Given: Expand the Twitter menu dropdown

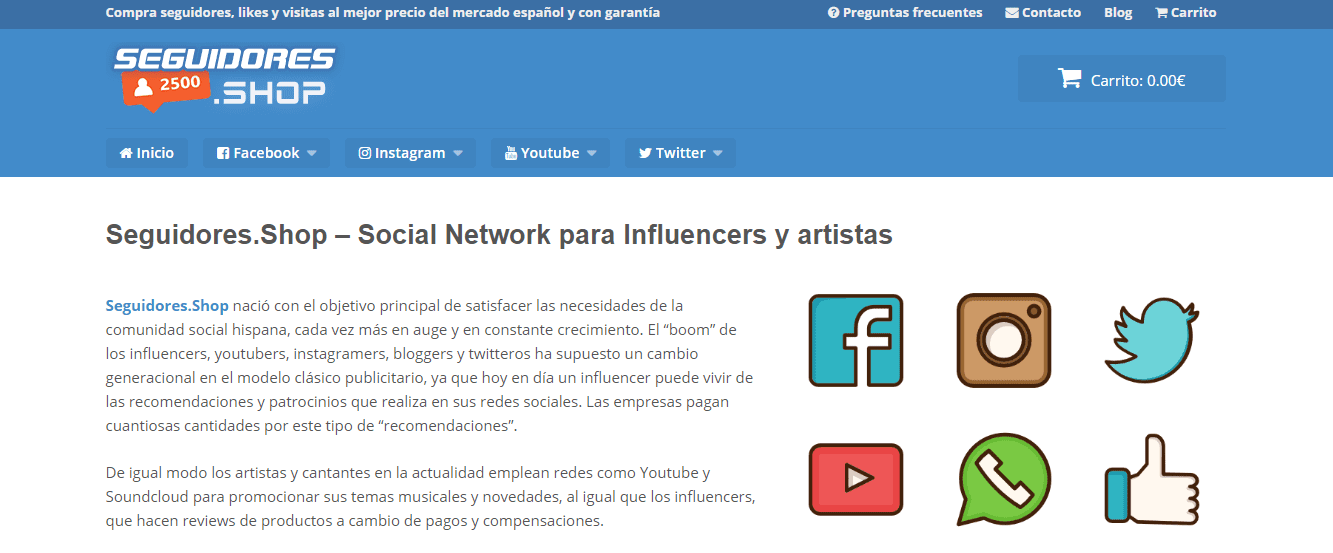Looking at the screenshot, I should pos(718,153).
